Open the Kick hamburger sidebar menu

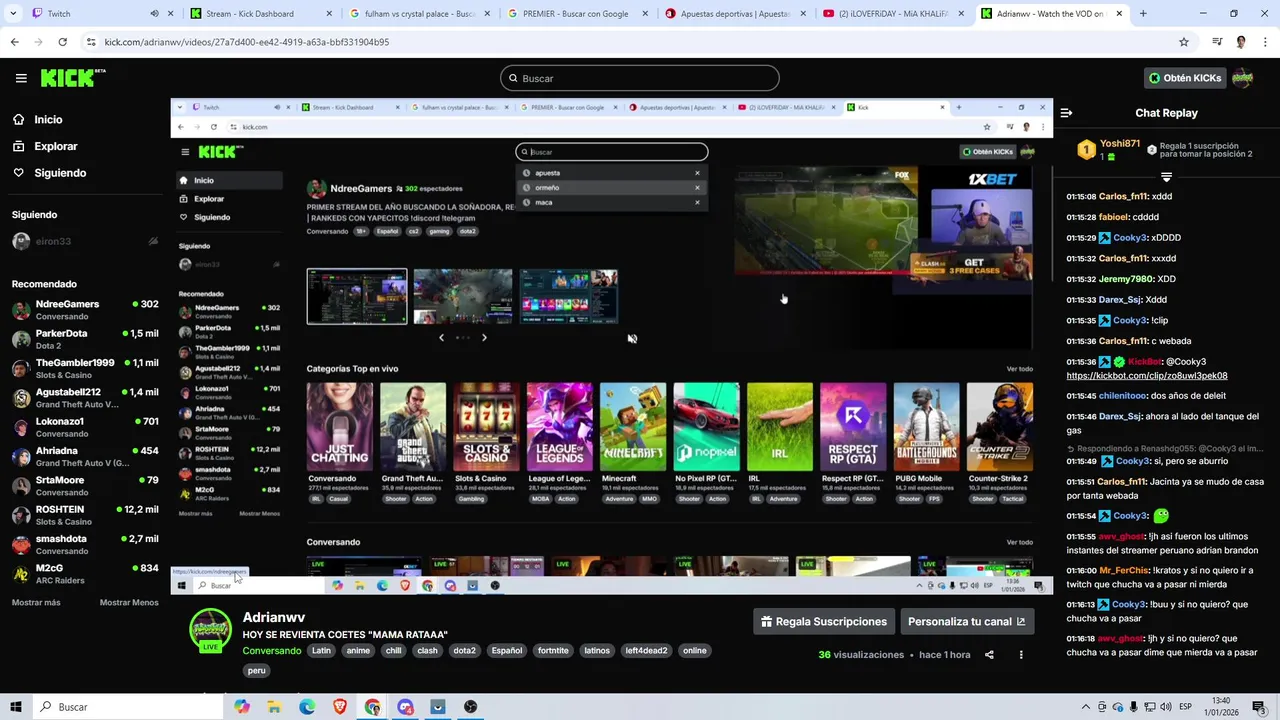tap(21, 78)
